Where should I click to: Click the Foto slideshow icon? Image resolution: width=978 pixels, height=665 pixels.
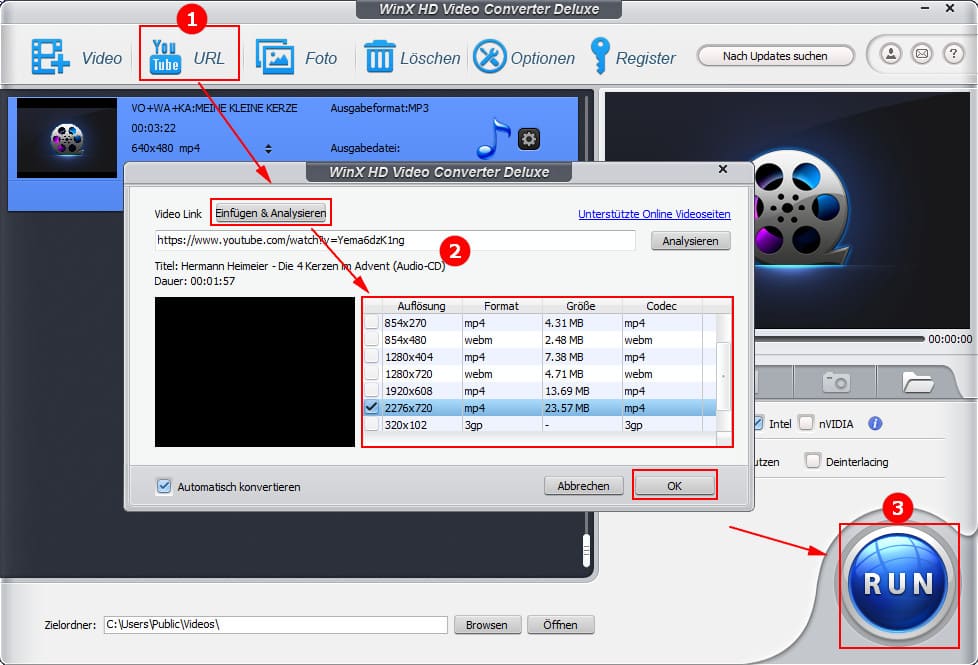pos(274,57)
